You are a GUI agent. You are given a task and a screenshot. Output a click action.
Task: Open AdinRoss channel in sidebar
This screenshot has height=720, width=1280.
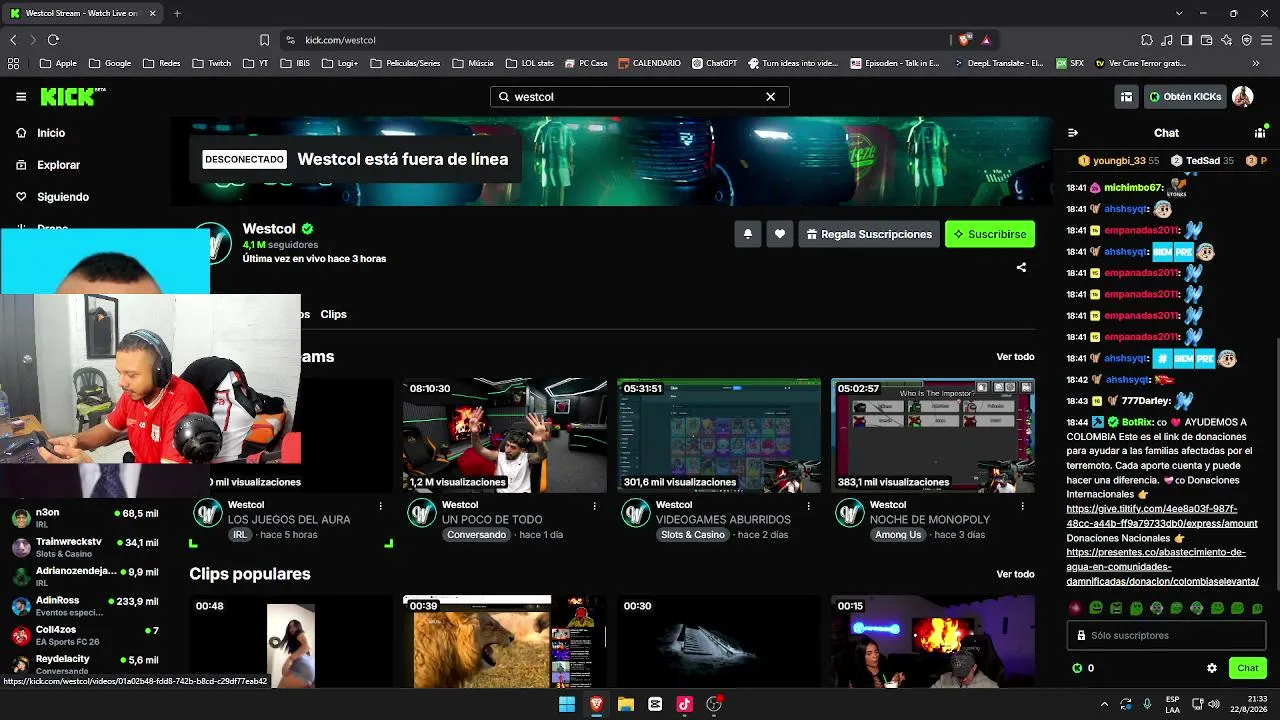(x=85, y=606)
